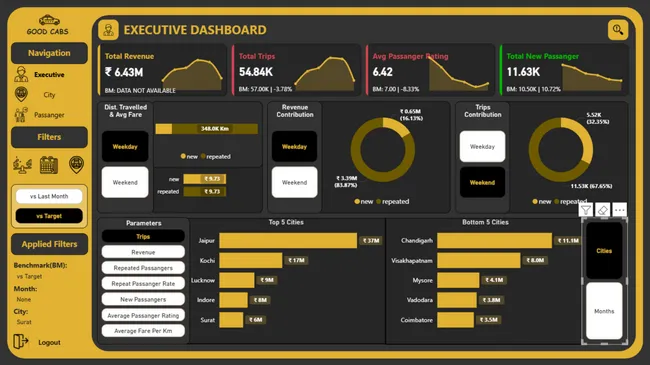Click the Surat bar in Top 5 Cities
The width and height of the screenshot is (650, 365).
231,320
